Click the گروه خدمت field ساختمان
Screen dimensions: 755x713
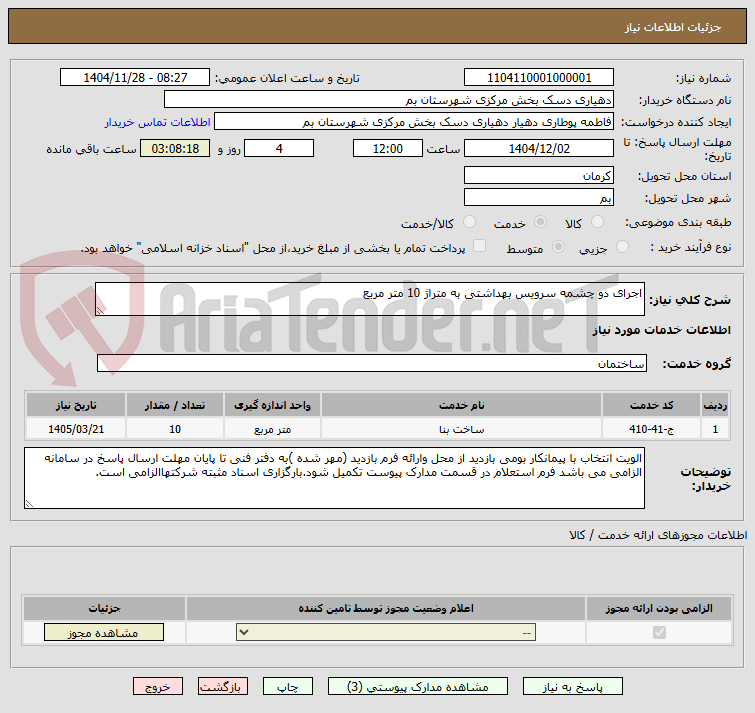point(372,363)
